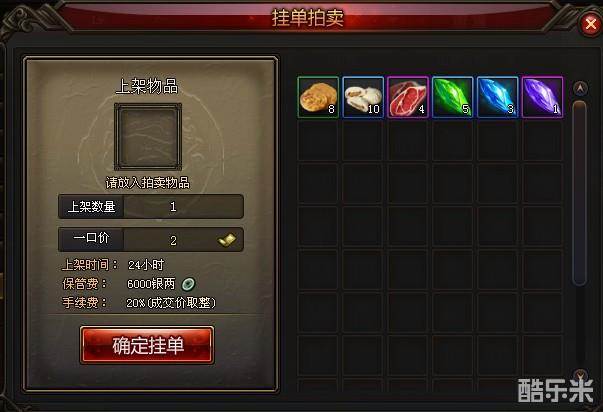Click the empty slot below the fried pancake

pos(318,140)
